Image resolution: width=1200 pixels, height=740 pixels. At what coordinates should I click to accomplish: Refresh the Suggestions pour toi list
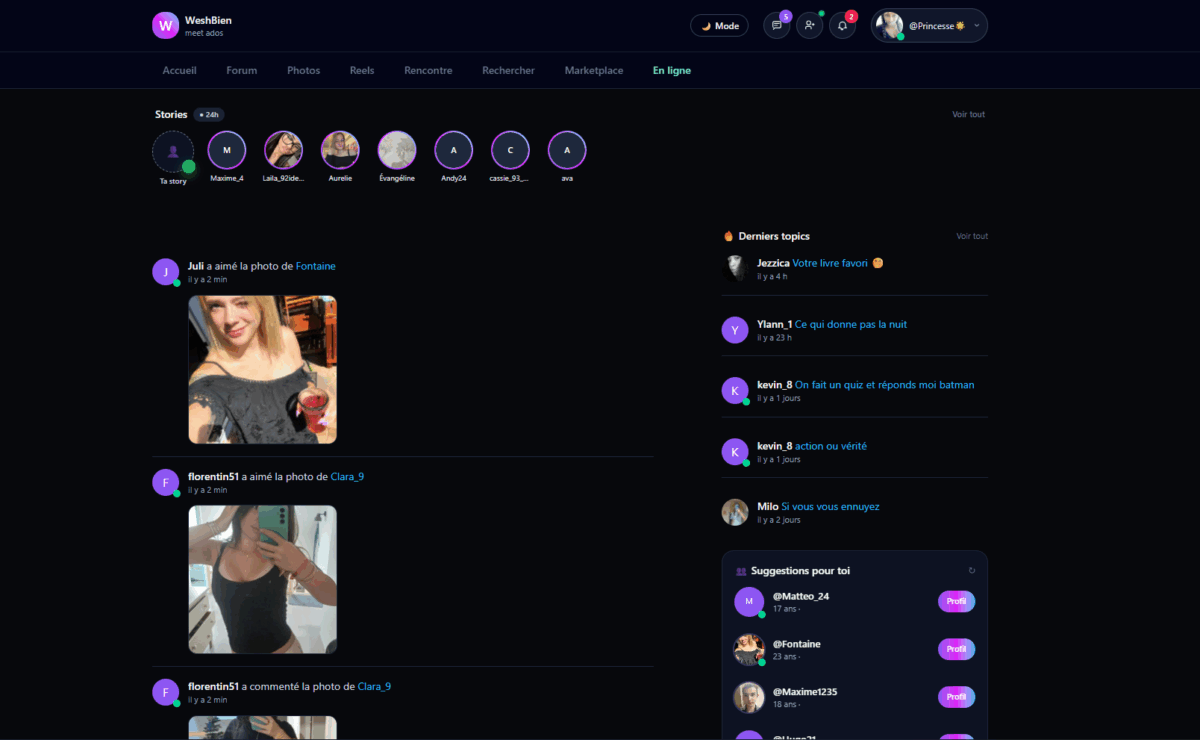coord(971,571)
